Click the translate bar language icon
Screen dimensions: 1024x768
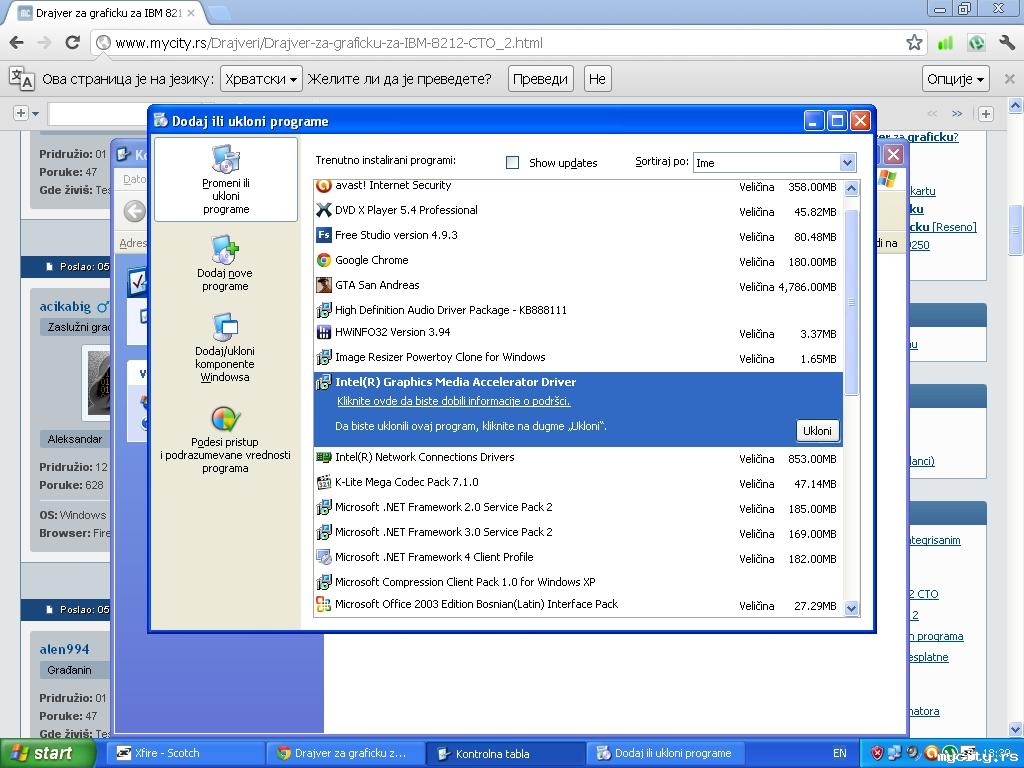click(x=22, y=78)
